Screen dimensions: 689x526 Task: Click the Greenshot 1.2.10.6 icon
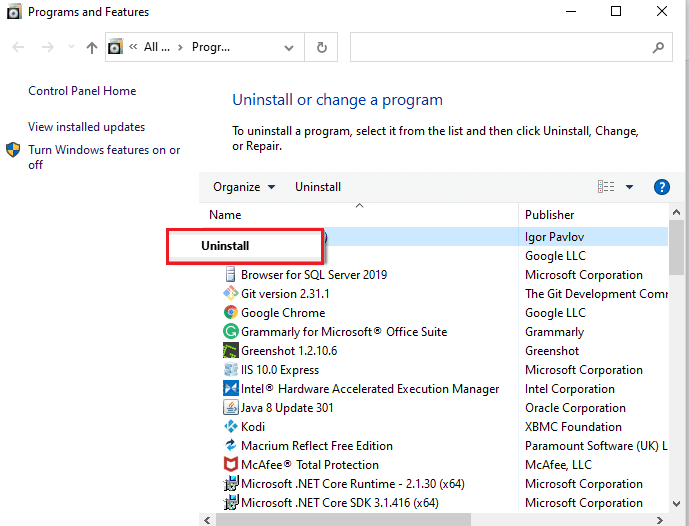coord(230,351)
